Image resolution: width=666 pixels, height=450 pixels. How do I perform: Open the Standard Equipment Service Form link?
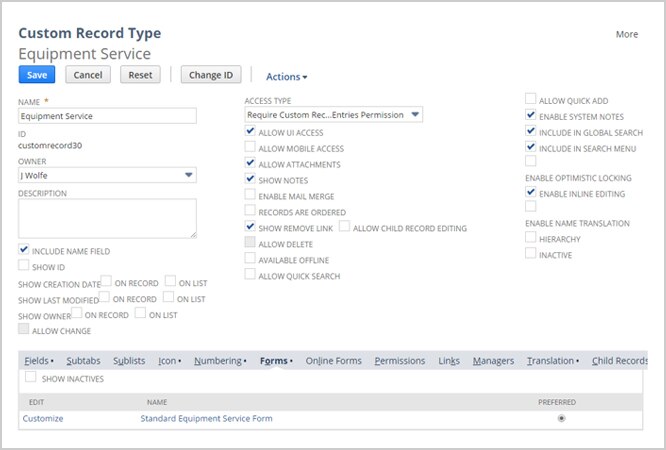pyautogui.click(x=206, y=419)
